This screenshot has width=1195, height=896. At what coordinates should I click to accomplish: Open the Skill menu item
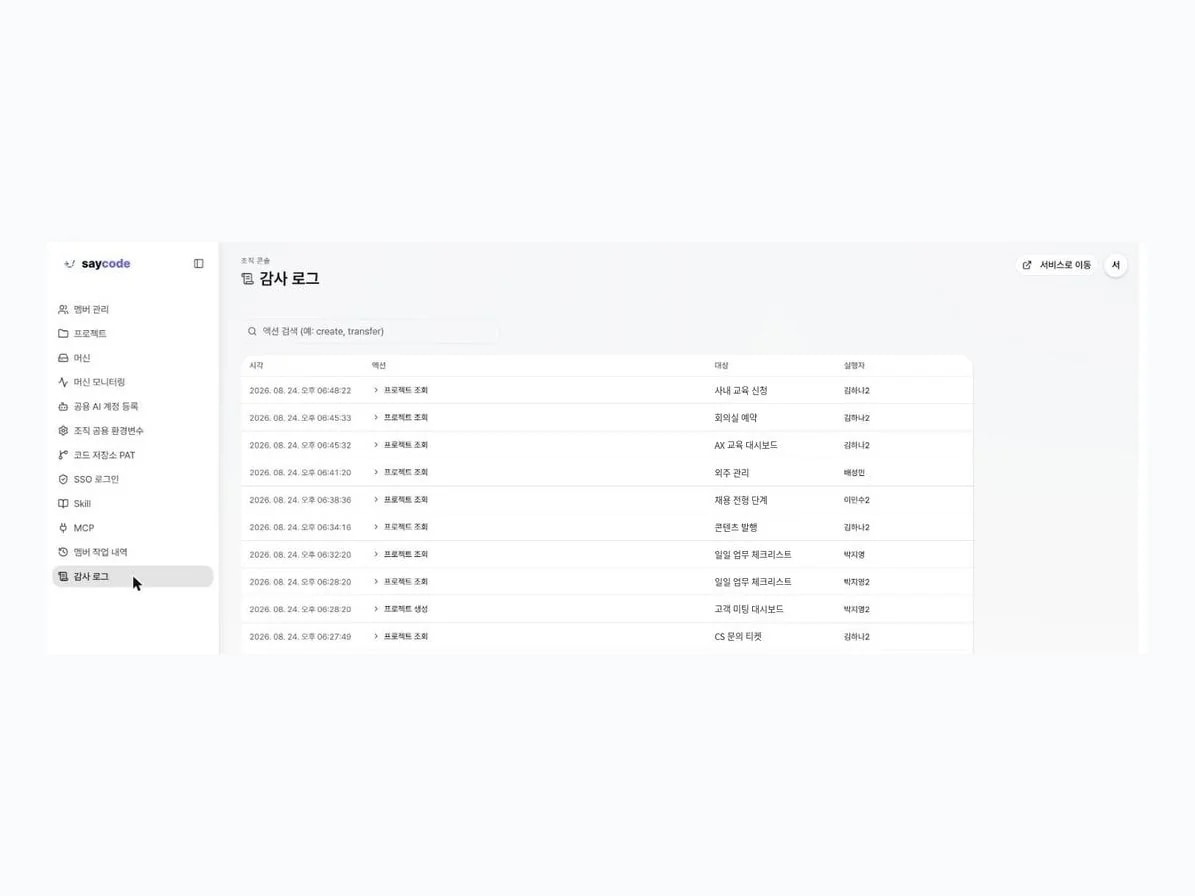(133, 504)
